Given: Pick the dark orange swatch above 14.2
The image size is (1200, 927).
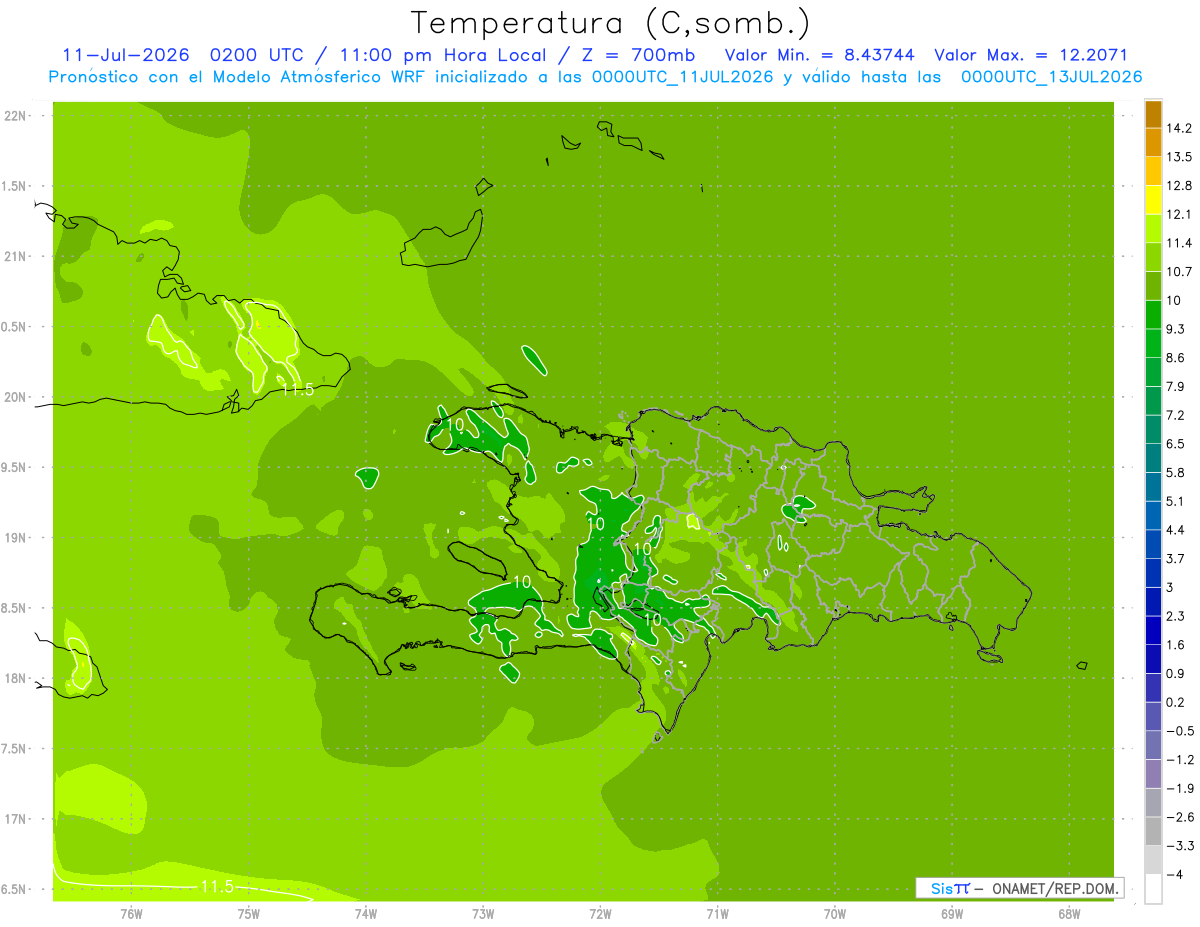Looking at the screenshot, I should [1153, 114].
